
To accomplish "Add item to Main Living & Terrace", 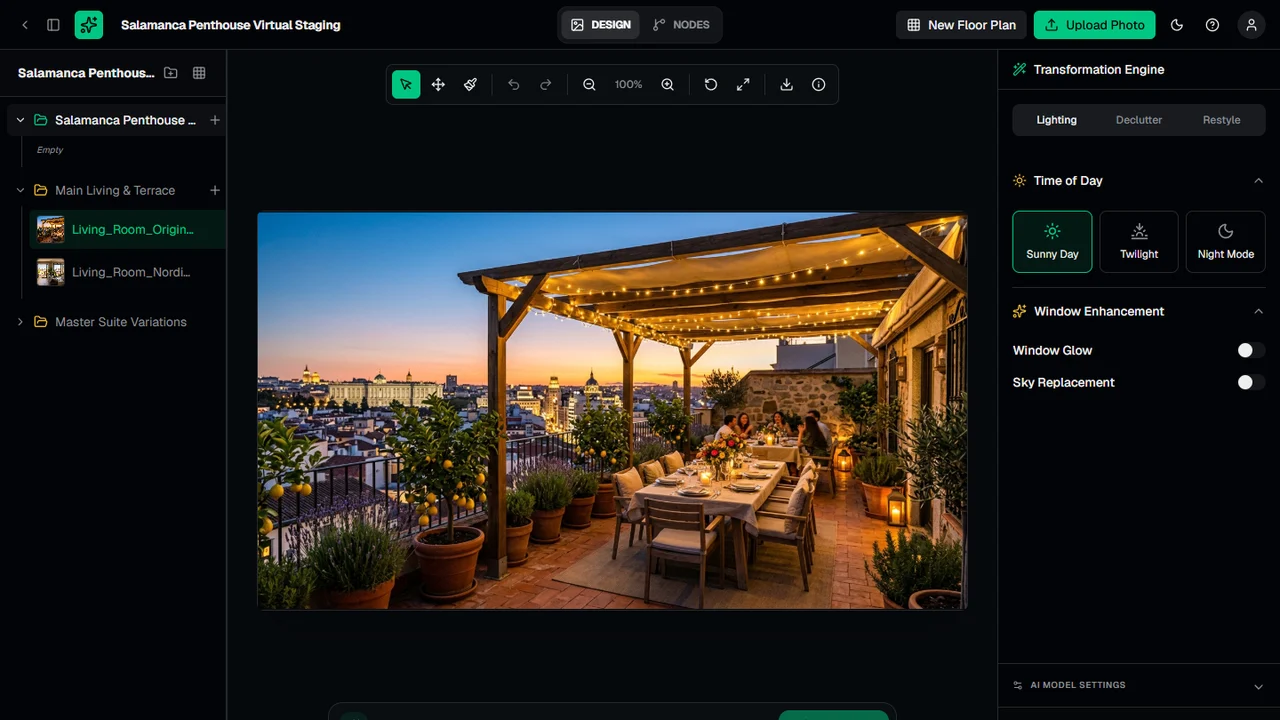I will click(x=215, y=190).
